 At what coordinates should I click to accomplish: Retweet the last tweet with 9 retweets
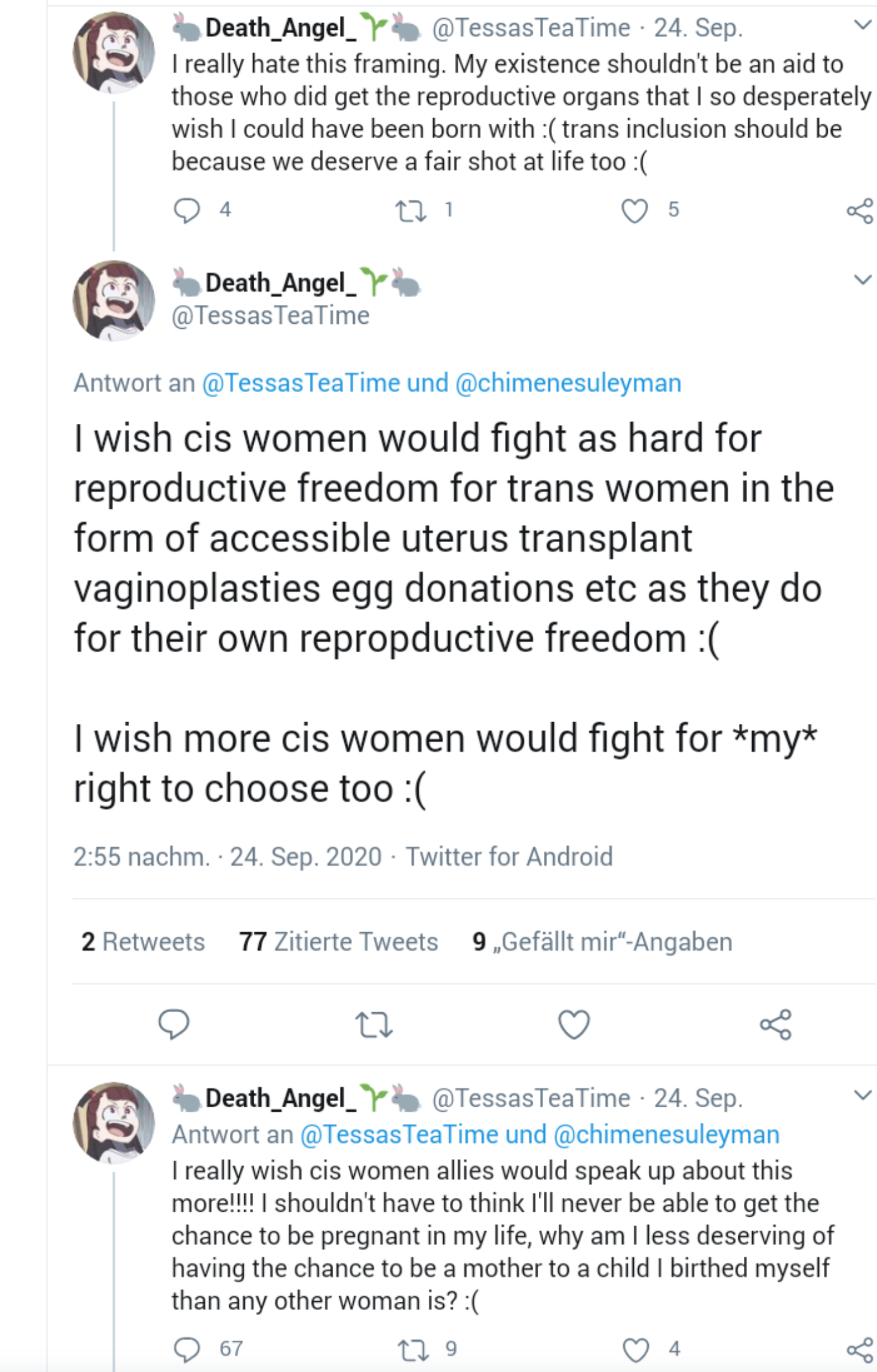[x=412, y=1349]
